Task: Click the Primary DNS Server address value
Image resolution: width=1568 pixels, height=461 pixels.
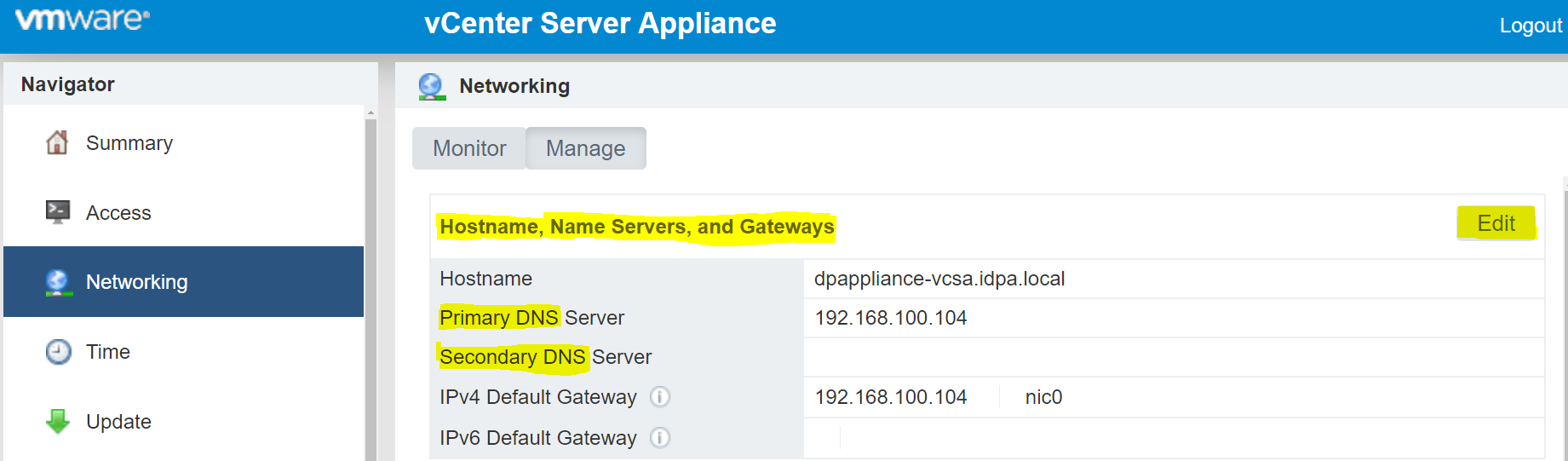Action: click(x=890, y=318)
